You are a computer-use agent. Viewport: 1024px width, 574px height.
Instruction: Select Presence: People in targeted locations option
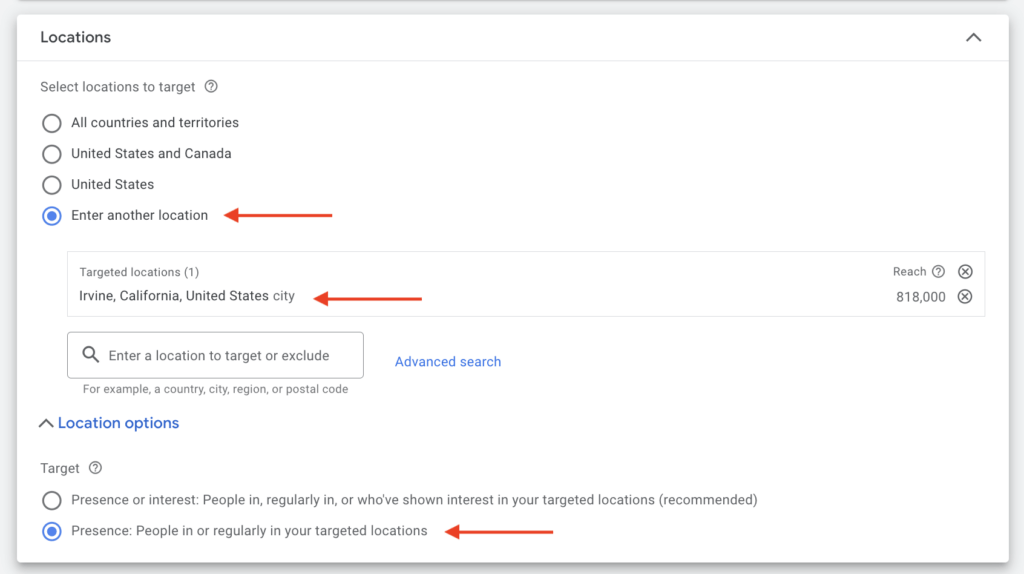coord(52,531)
